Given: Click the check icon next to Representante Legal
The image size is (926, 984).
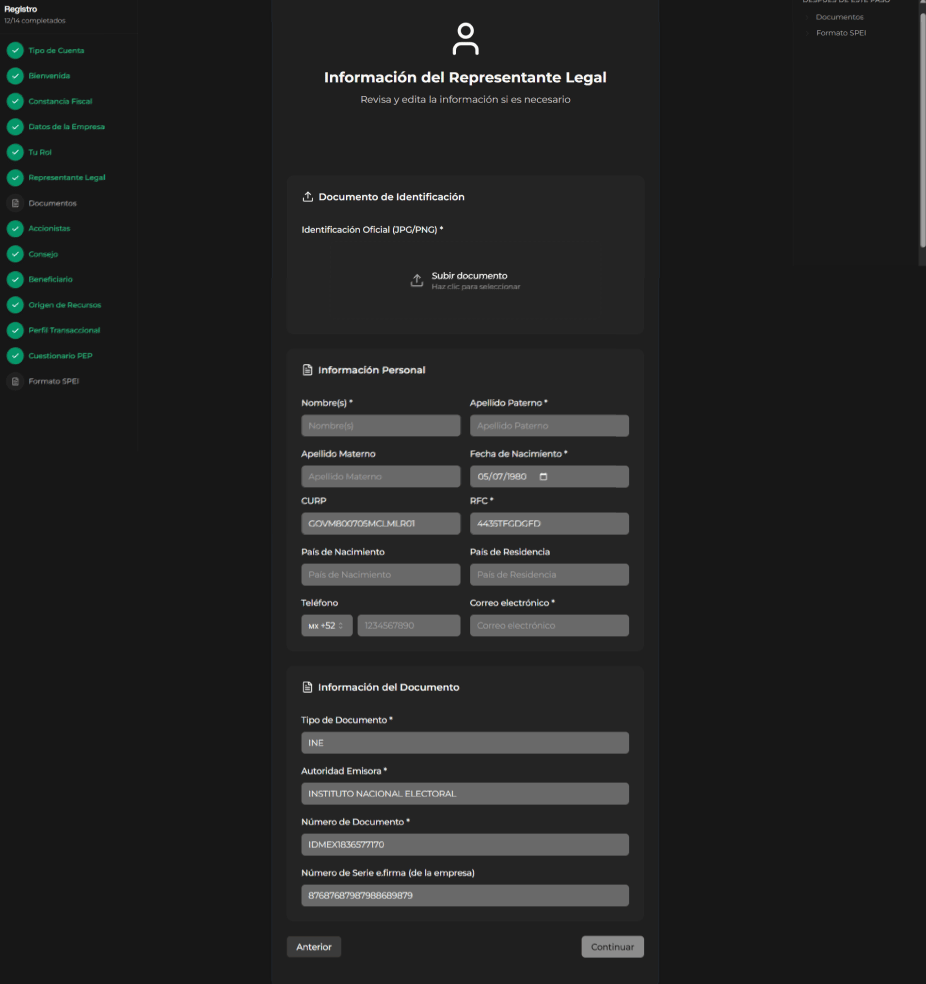Looking at the screenshot, I should pyautogui.click(x=15, y=178).
